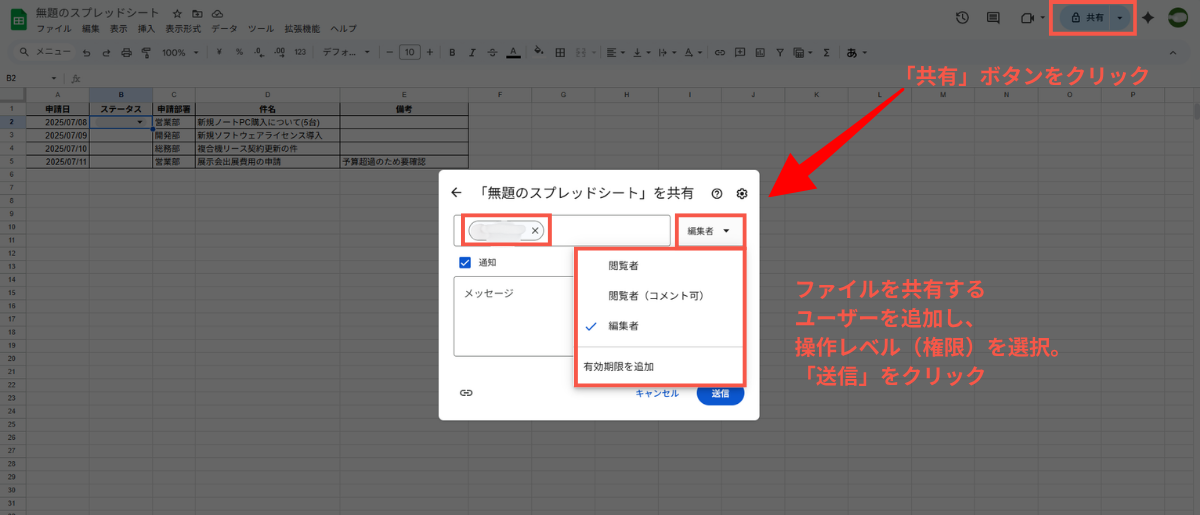1200x515 pixels.
Task: Select 閲覧者 role option
Action: (x=660, y=266)
